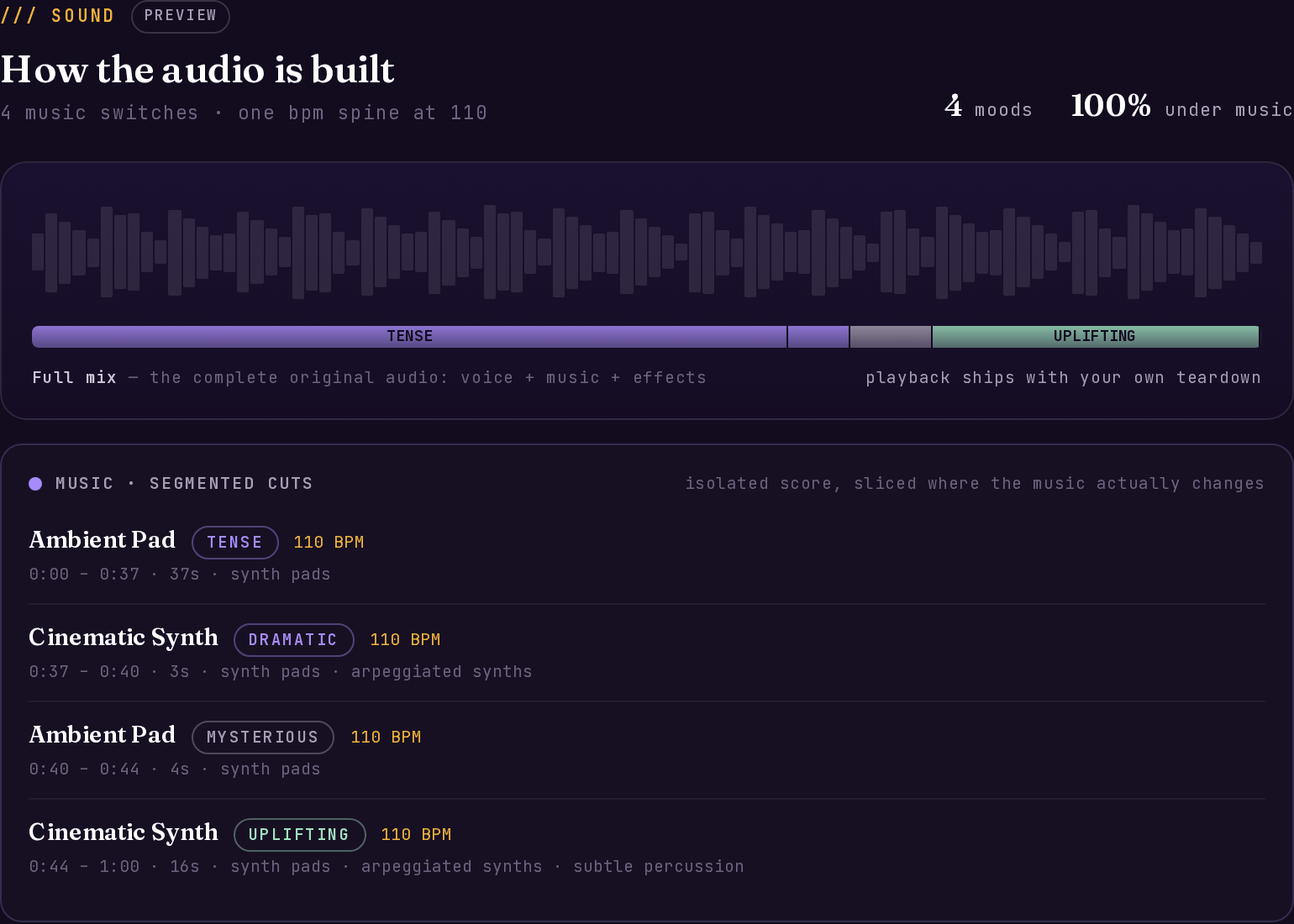Select the TENSE timeline segment

(409, 336)
